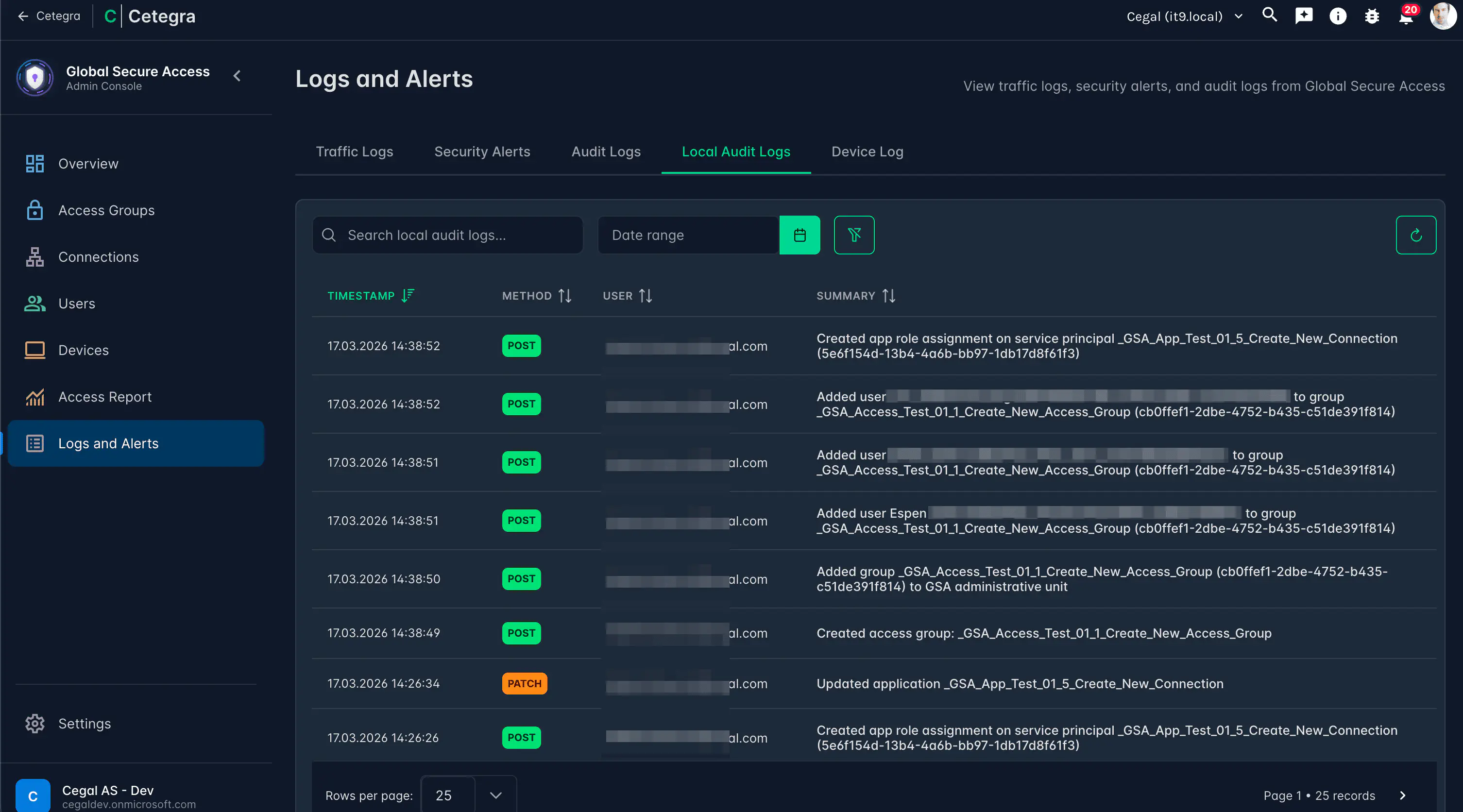
Task: Switch to the Audit Logs tab
Action: (x=606, y=152)
